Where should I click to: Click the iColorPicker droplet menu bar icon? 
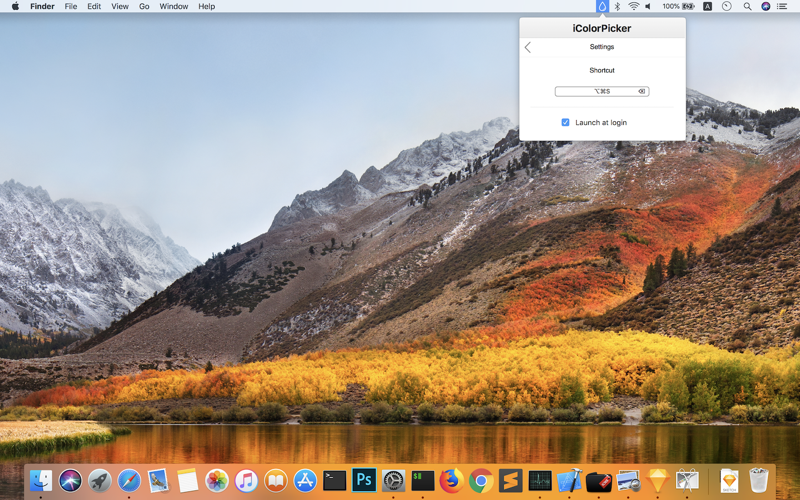pos(602,6)
